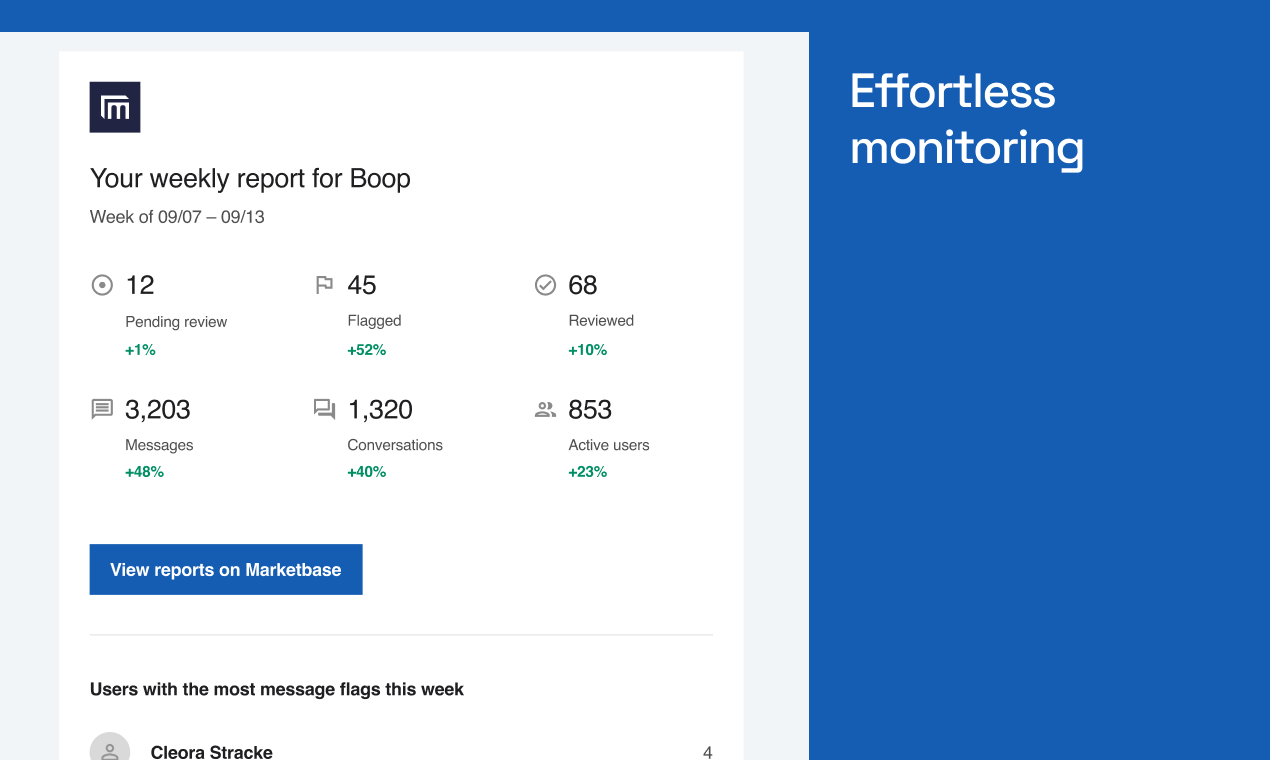Image resolution: width=1270 pixels, height=760 pixels.
Task: Click Cleora Stracke's flag count of 4
Action: click(x=708, y=752)
